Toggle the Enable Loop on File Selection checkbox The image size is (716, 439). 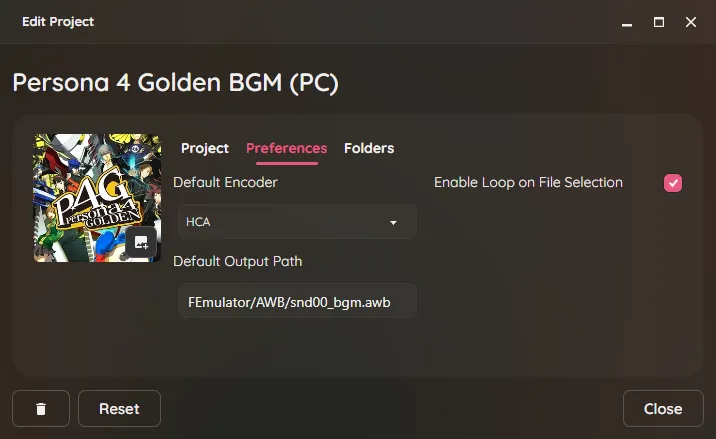click(673, 183)
